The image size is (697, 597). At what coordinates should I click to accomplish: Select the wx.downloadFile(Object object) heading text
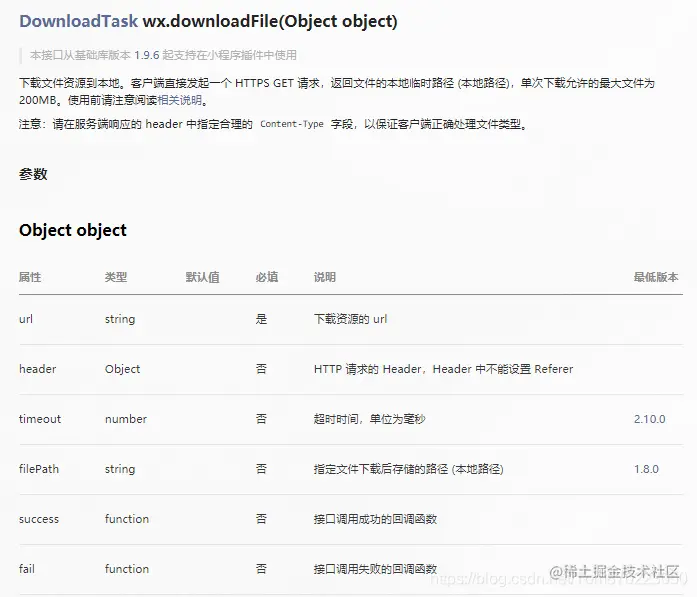coord(270,21)
